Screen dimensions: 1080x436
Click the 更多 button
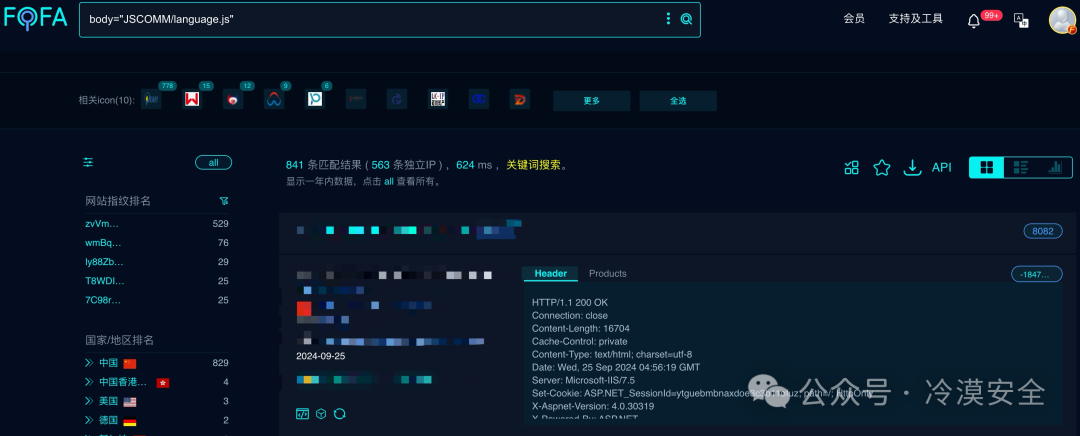pyautogui.click(x=592, y=101)
